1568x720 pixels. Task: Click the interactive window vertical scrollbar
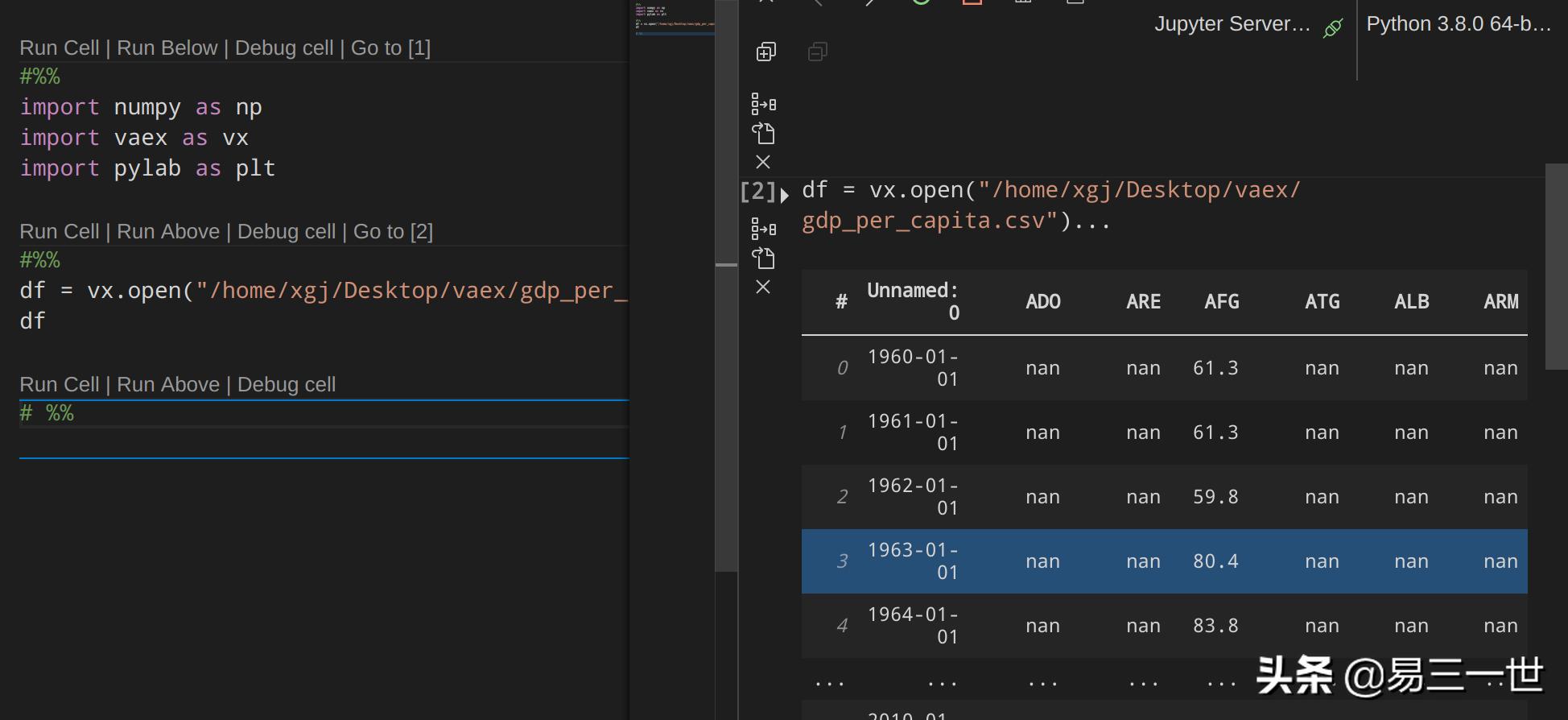click(1557, 267)
